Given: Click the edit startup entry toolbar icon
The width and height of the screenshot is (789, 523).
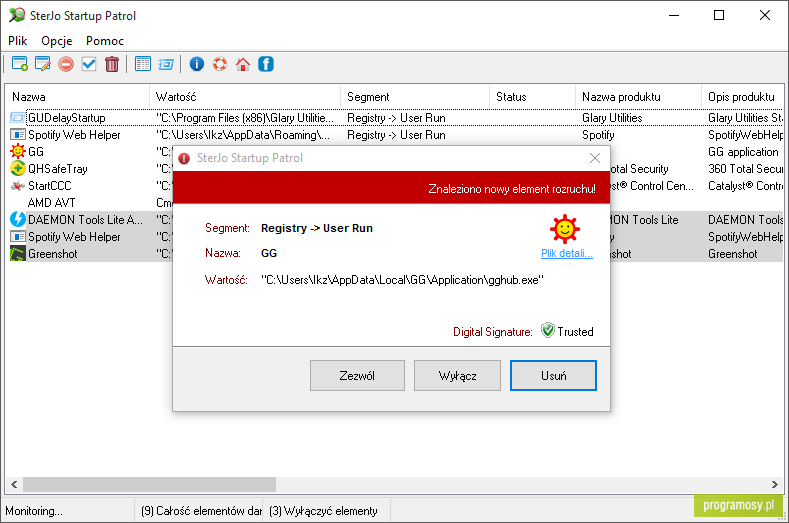Looking at the screenshot, I should [x=43, y=64].
